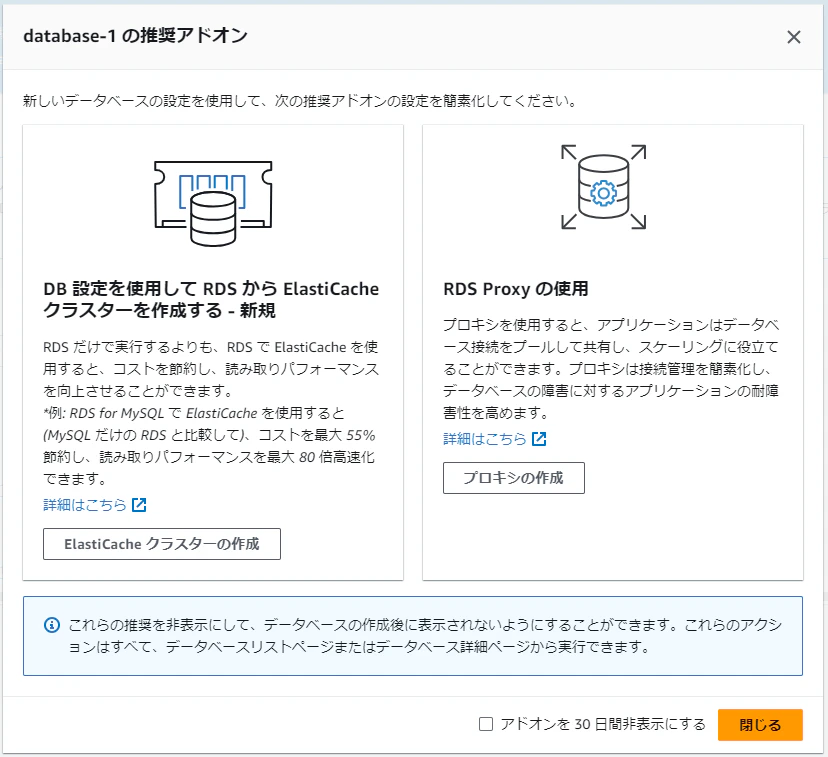The image size is (828, 757).
Task: Open the RDS Proxy 詳細はこちら link
Action: click(x=485, y=439)
